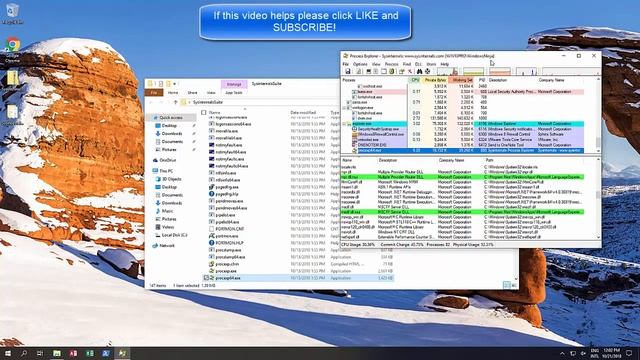
Task: Show hidden icons chevron in system tray
Action: [x=562, y=353]
